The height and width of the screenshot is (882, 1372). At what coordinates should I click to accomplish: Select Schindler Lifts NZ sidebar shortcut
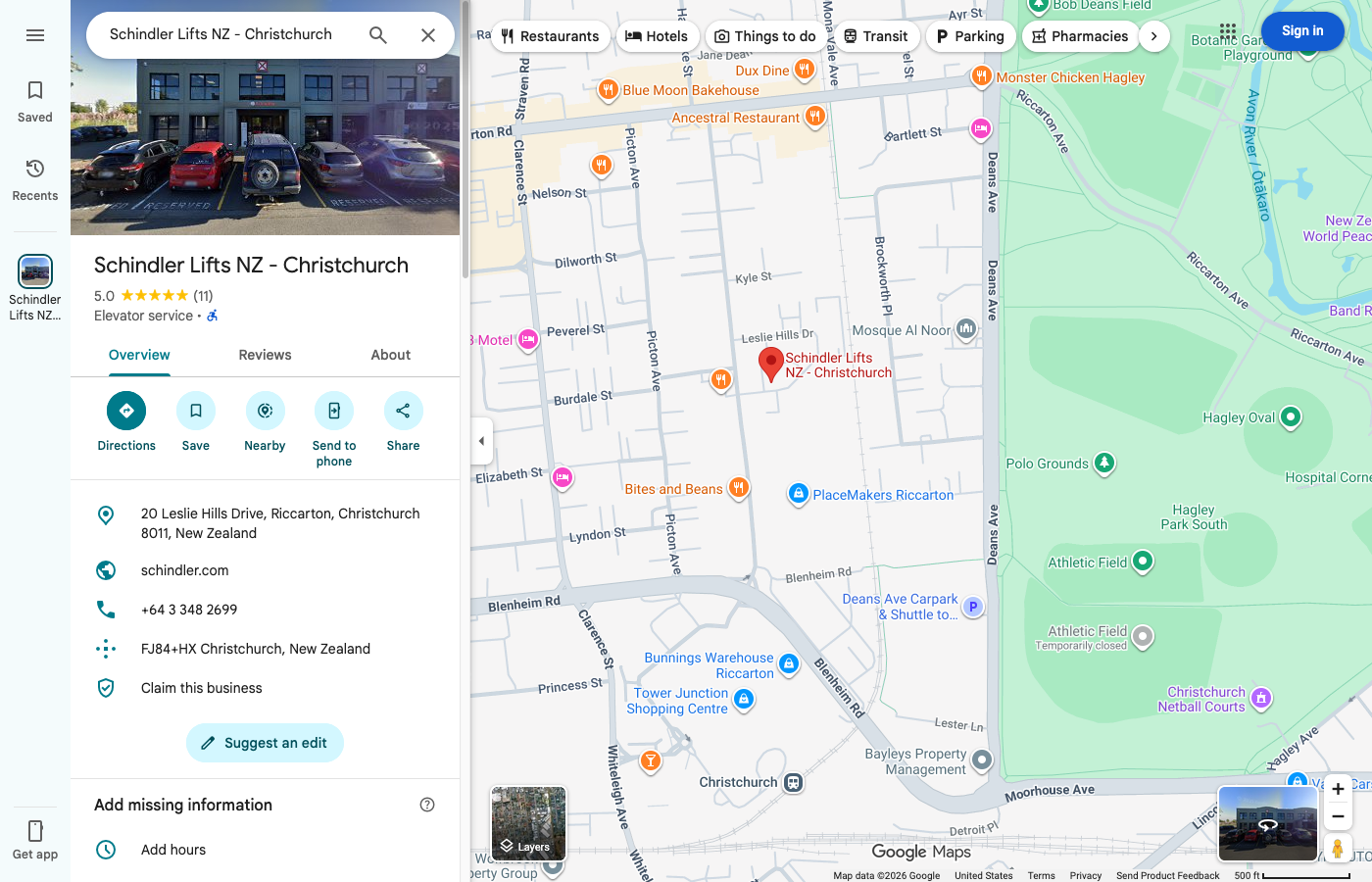point(35,288)
